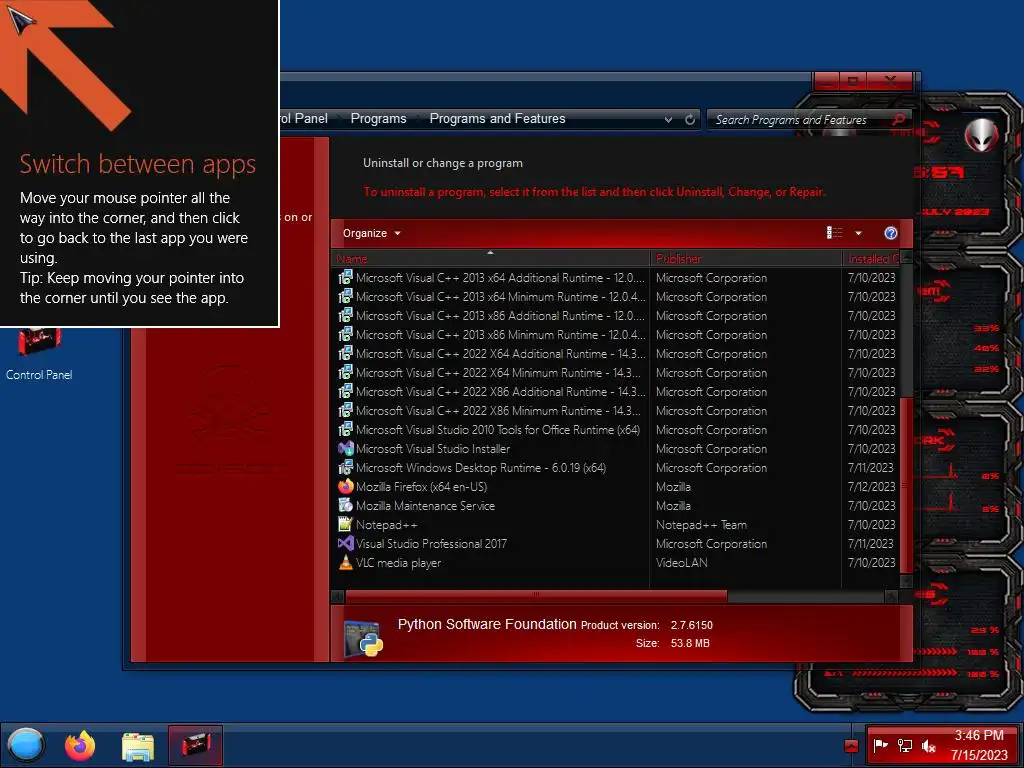Launch Firefox from the taskbar
The width and height of the screenshot is (1024, 768).
pos(80,745)
